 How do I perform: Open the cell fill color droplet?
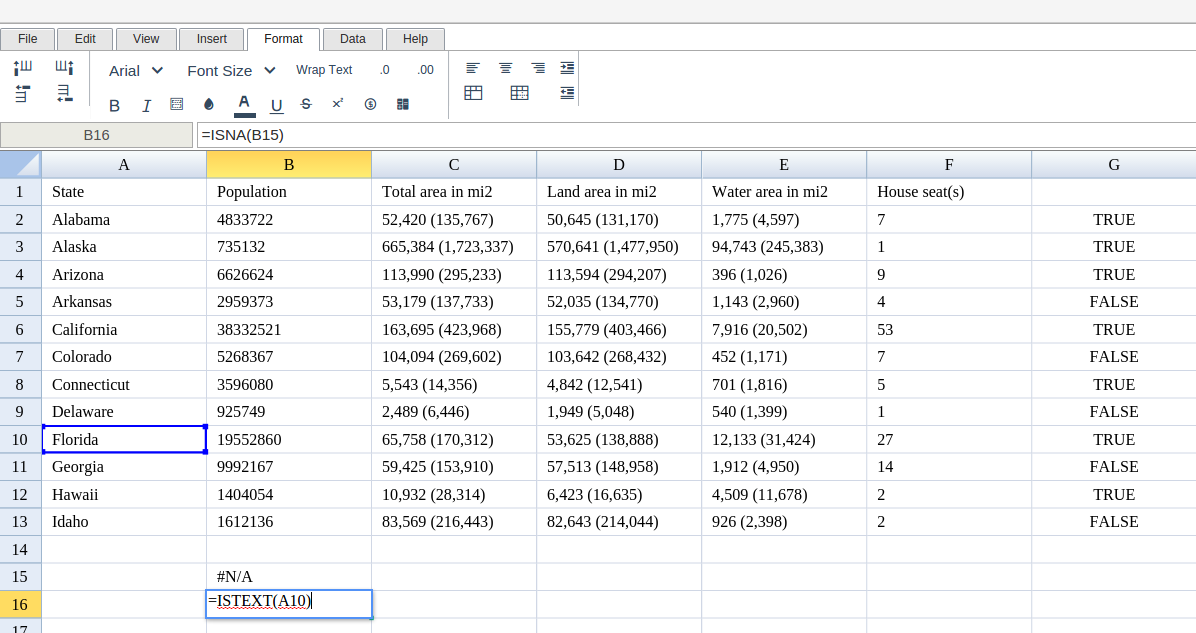click(x=209, y=104)
